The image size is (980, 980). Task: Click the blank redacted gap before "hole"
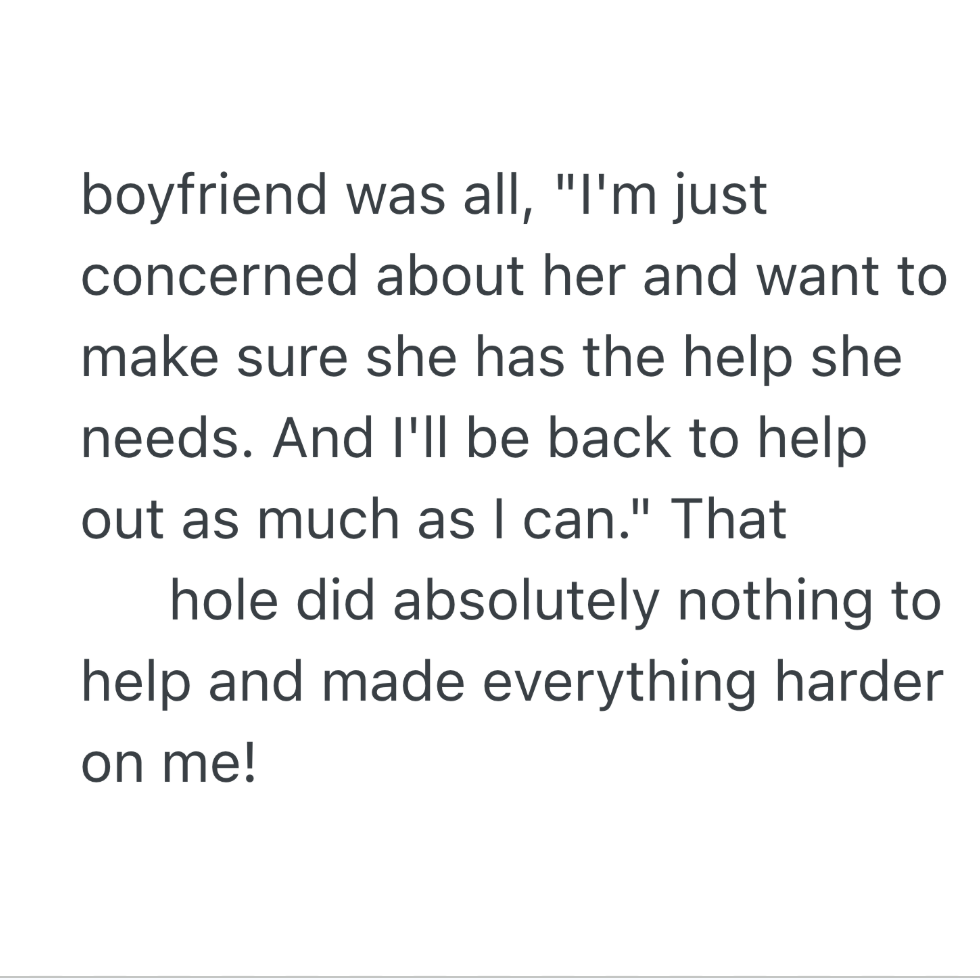pos(125,600)
